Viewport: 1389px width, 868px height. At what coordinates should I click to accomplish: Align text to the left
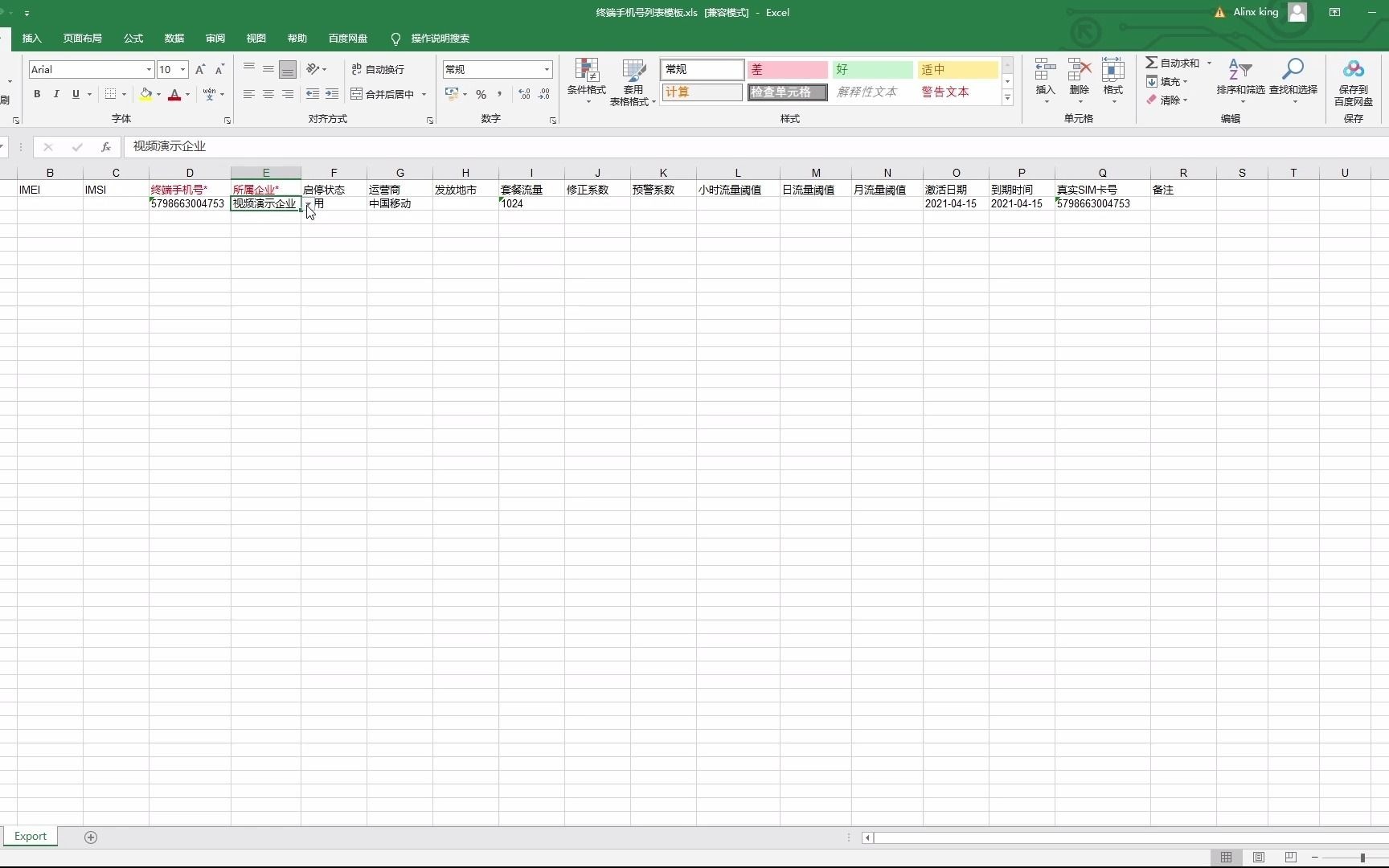[249, 94]
